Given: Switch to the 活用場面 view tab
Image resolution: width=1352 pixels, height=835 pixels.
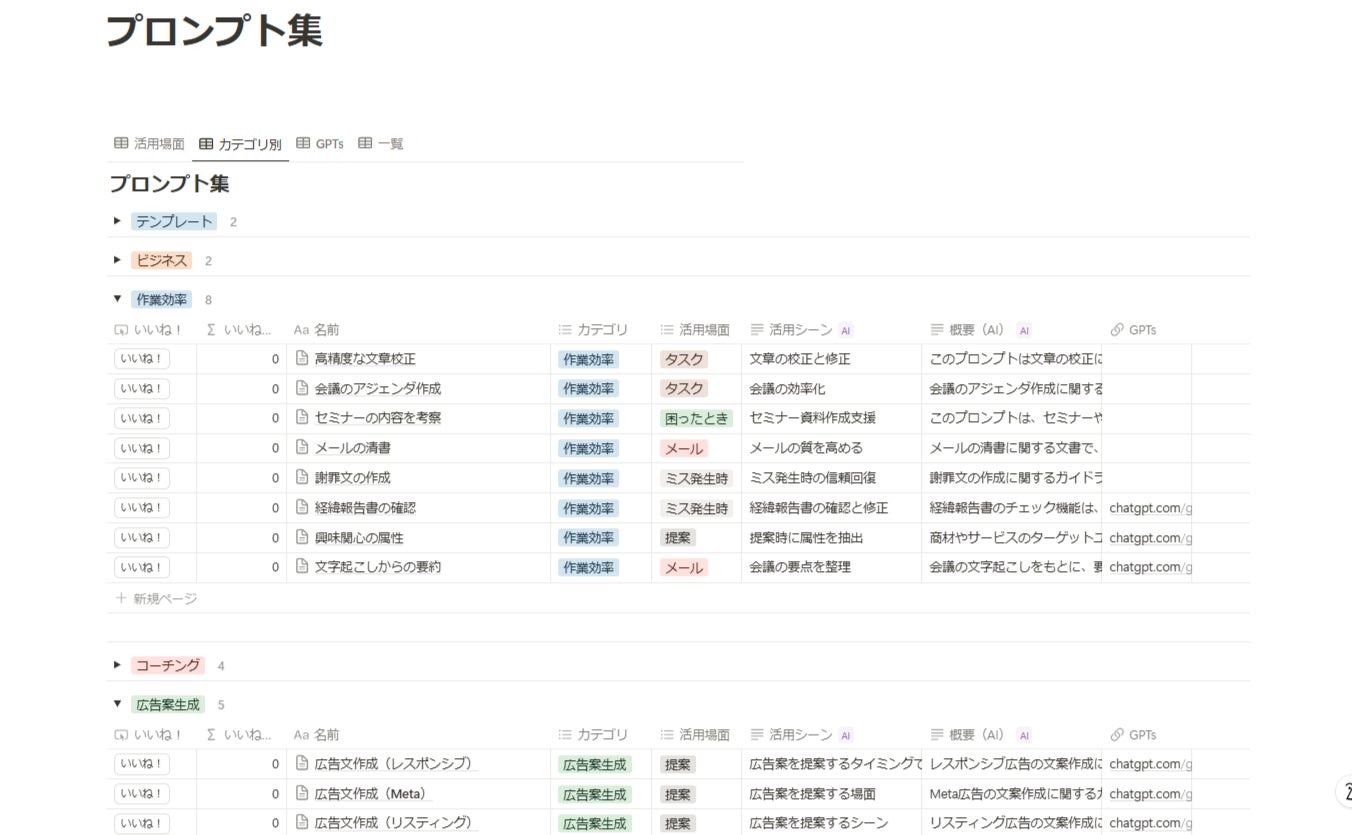Looking at the screenshot, I should point(149,144).
